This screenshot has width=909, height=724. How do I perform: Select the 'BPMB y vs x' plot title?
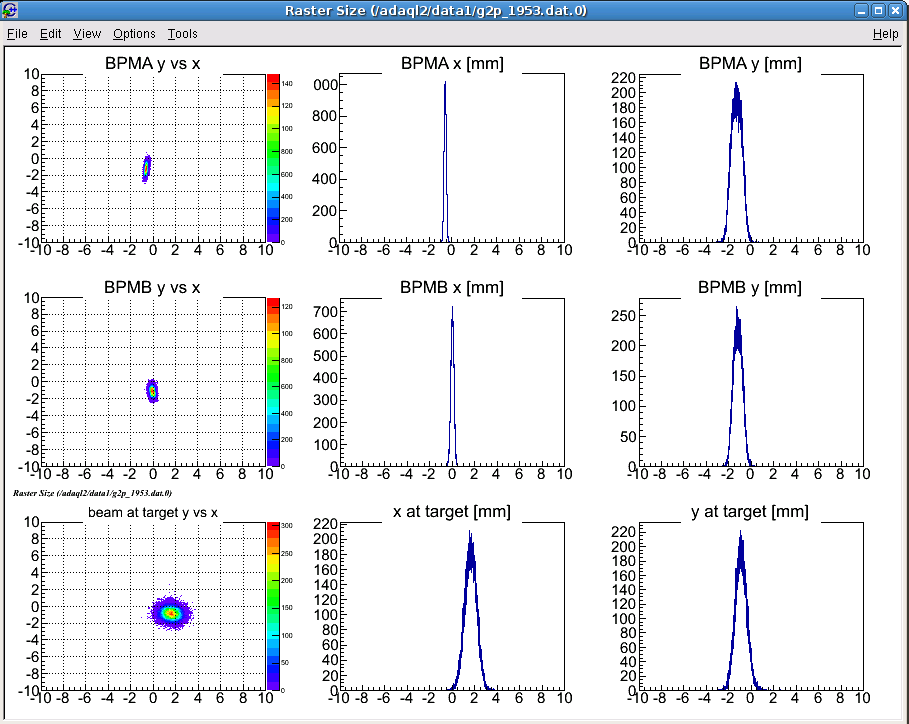point(152,288)
